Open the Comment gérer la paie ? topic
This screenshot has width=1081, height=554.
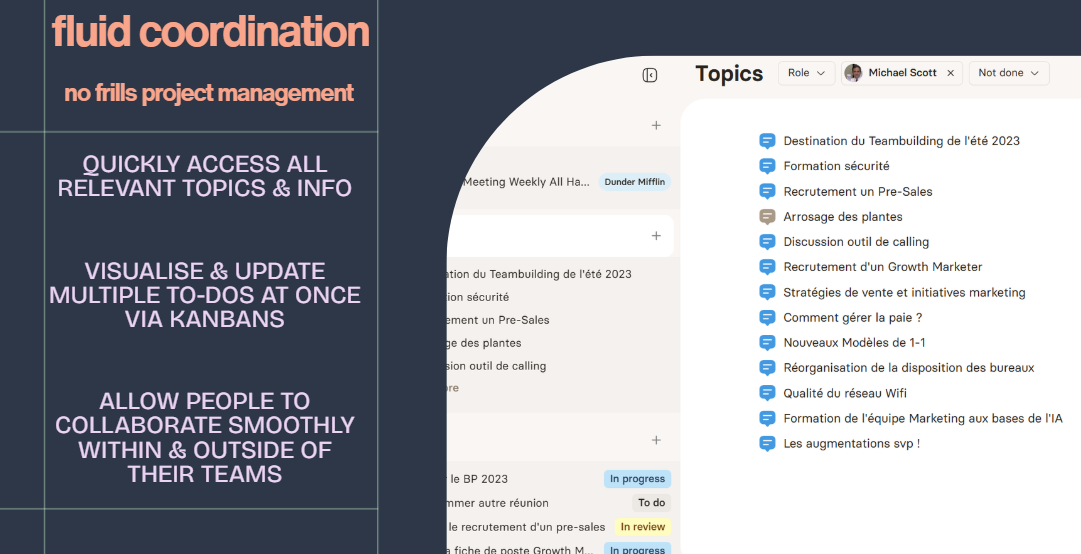click(x=852, y=317)
